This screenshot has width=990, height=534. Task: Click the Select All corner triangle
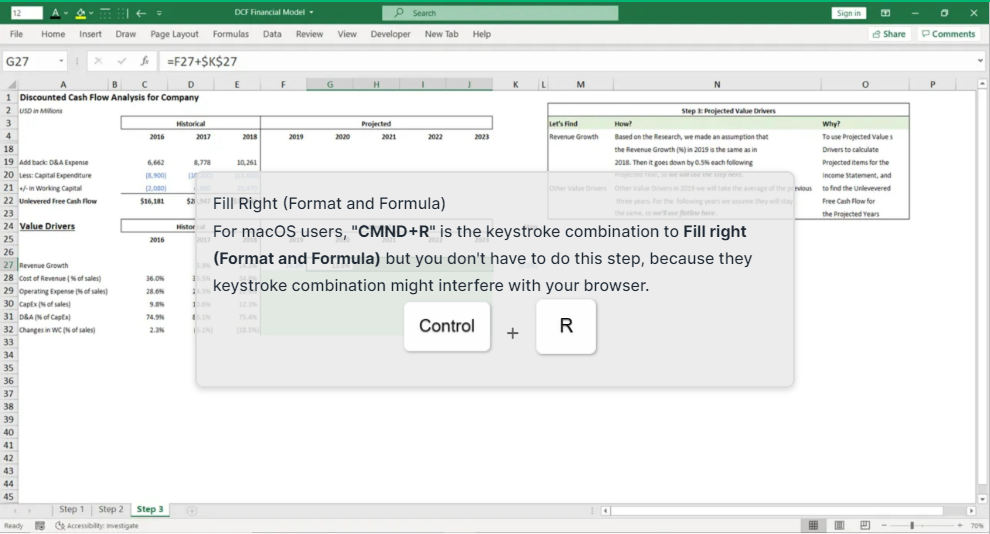(11, 84)
